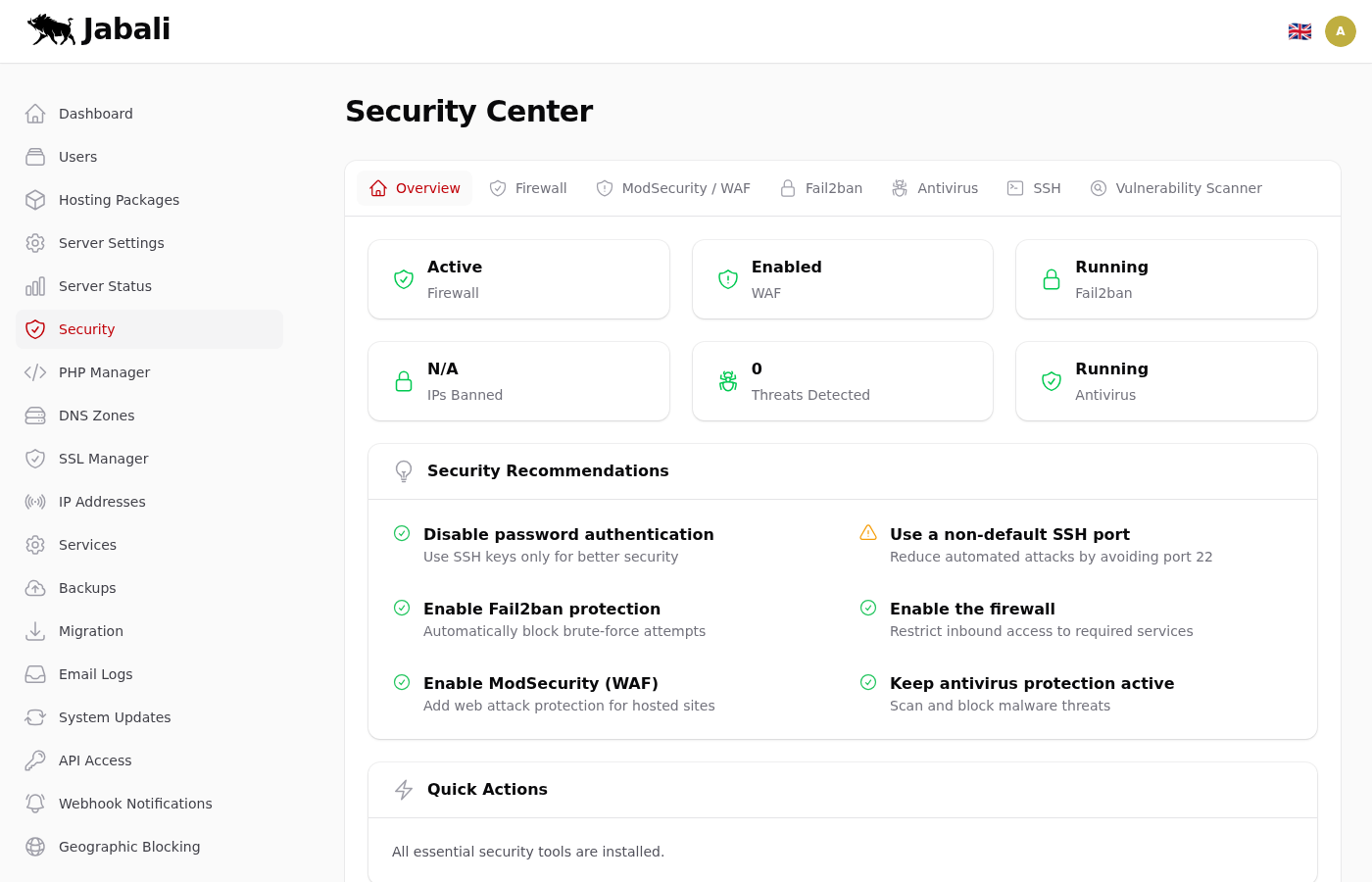Switch to the Firewall tab
Screen dimensions: 1372x882
click(x=528, y=188)
